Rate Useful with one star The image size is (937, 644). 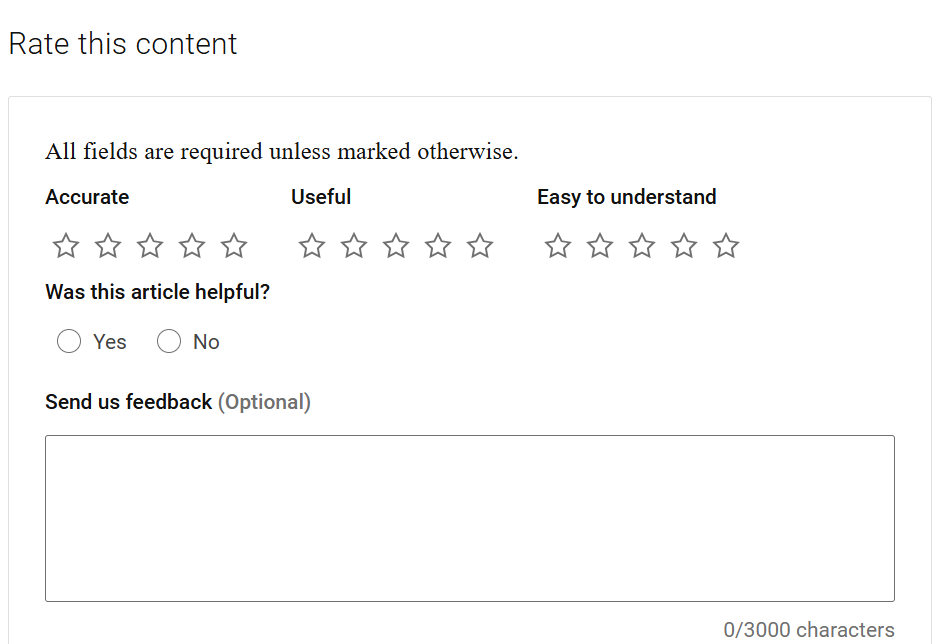click(x=312, y=246)
